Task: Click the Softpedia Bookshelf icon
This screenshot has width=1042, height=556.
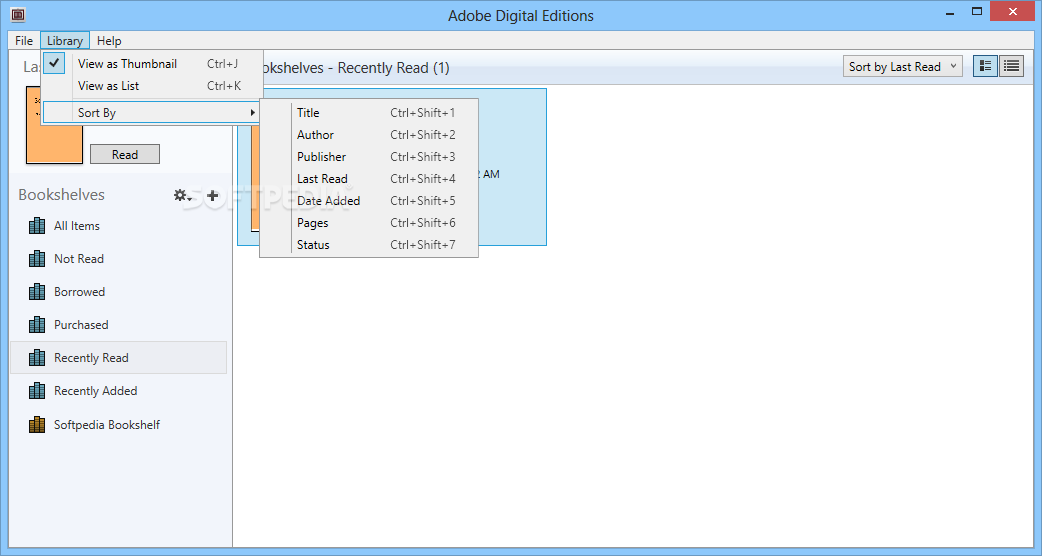Action: [x=37, y=424]
